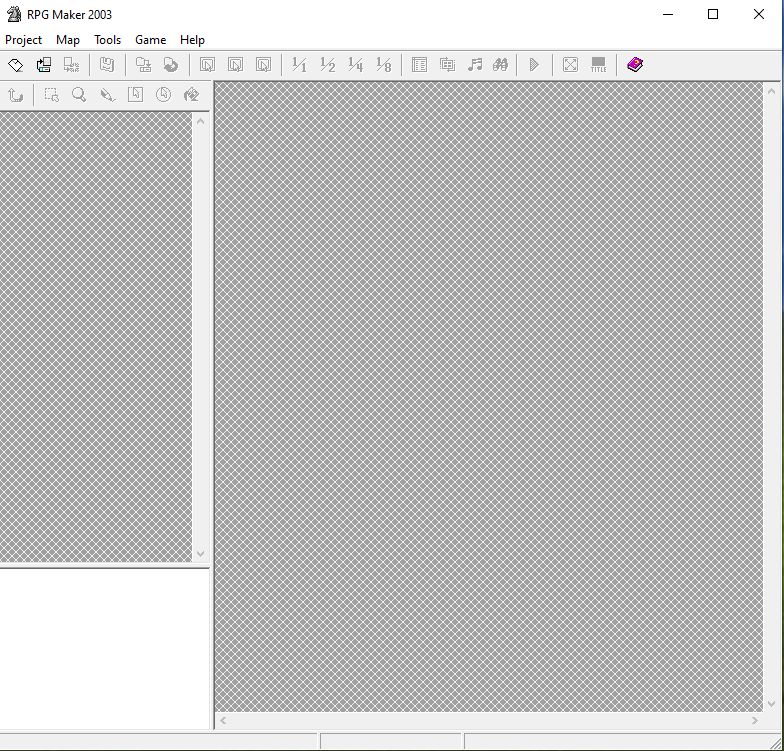
Task: Click the full screen toggle icon
Action: tap(570, 65)
